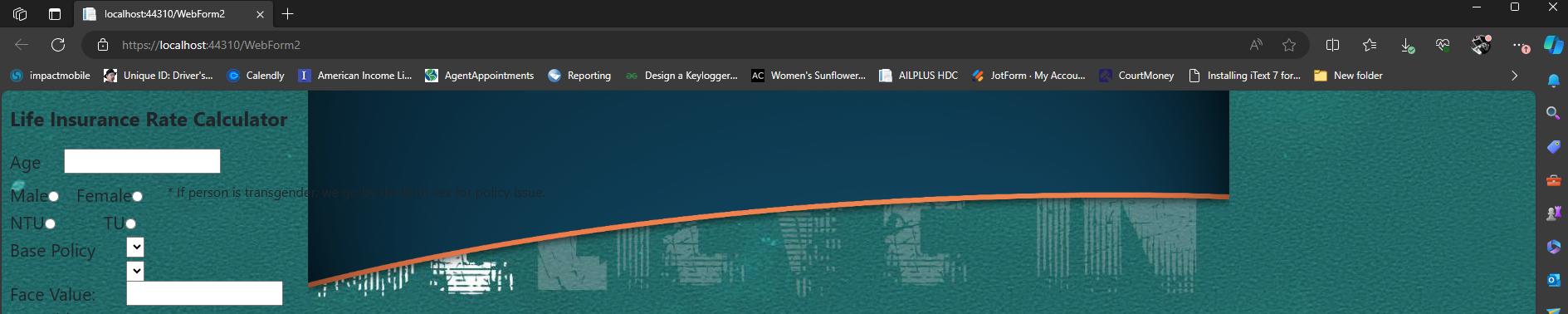
Task: Open Women's Sunflower bookmark
Action: point(808,76)
